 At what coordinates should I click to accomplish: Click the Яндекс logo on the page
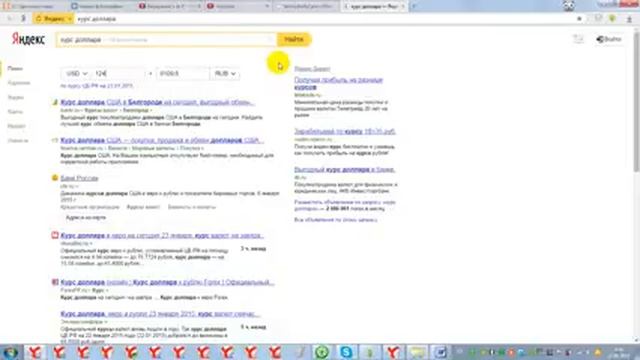coord(28,40)
